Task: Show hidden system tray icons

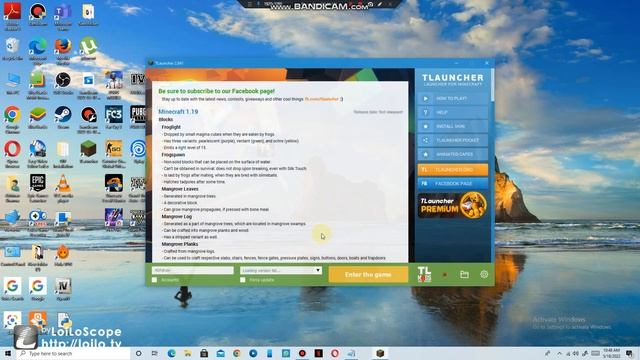Action: pos(559,353)
